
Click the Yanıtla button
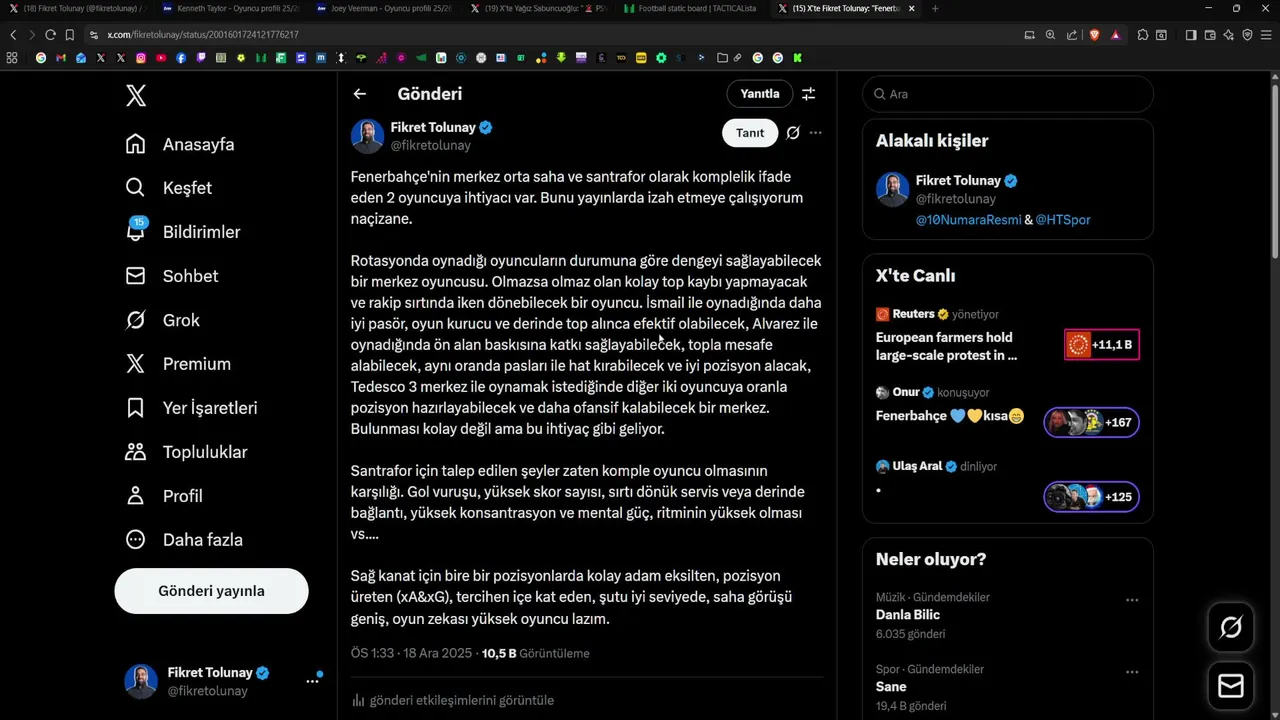tap(759, 94)
